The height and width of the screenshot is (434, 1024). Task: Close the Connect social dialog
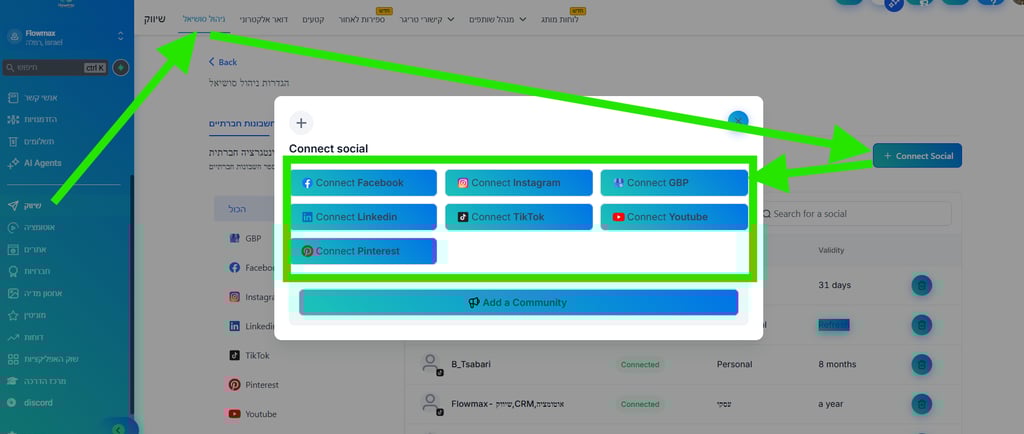pos(738,121)
